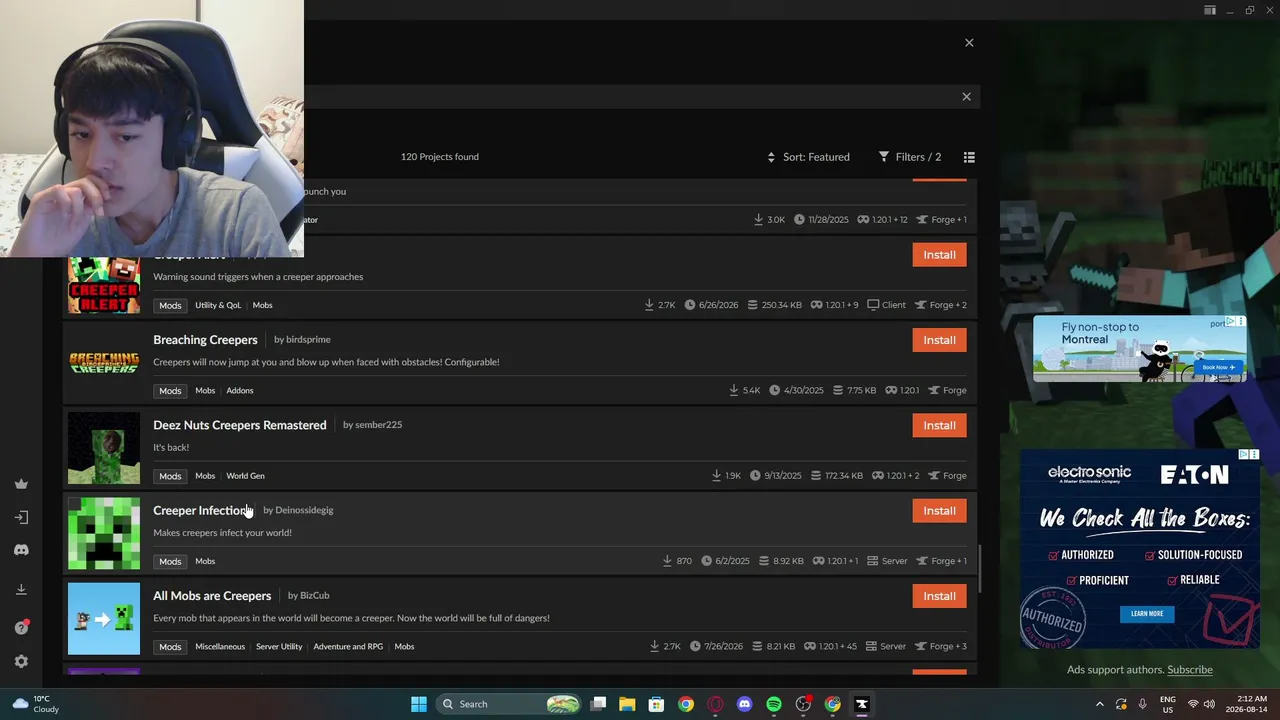Open the Discord taskbar icon

744,704
